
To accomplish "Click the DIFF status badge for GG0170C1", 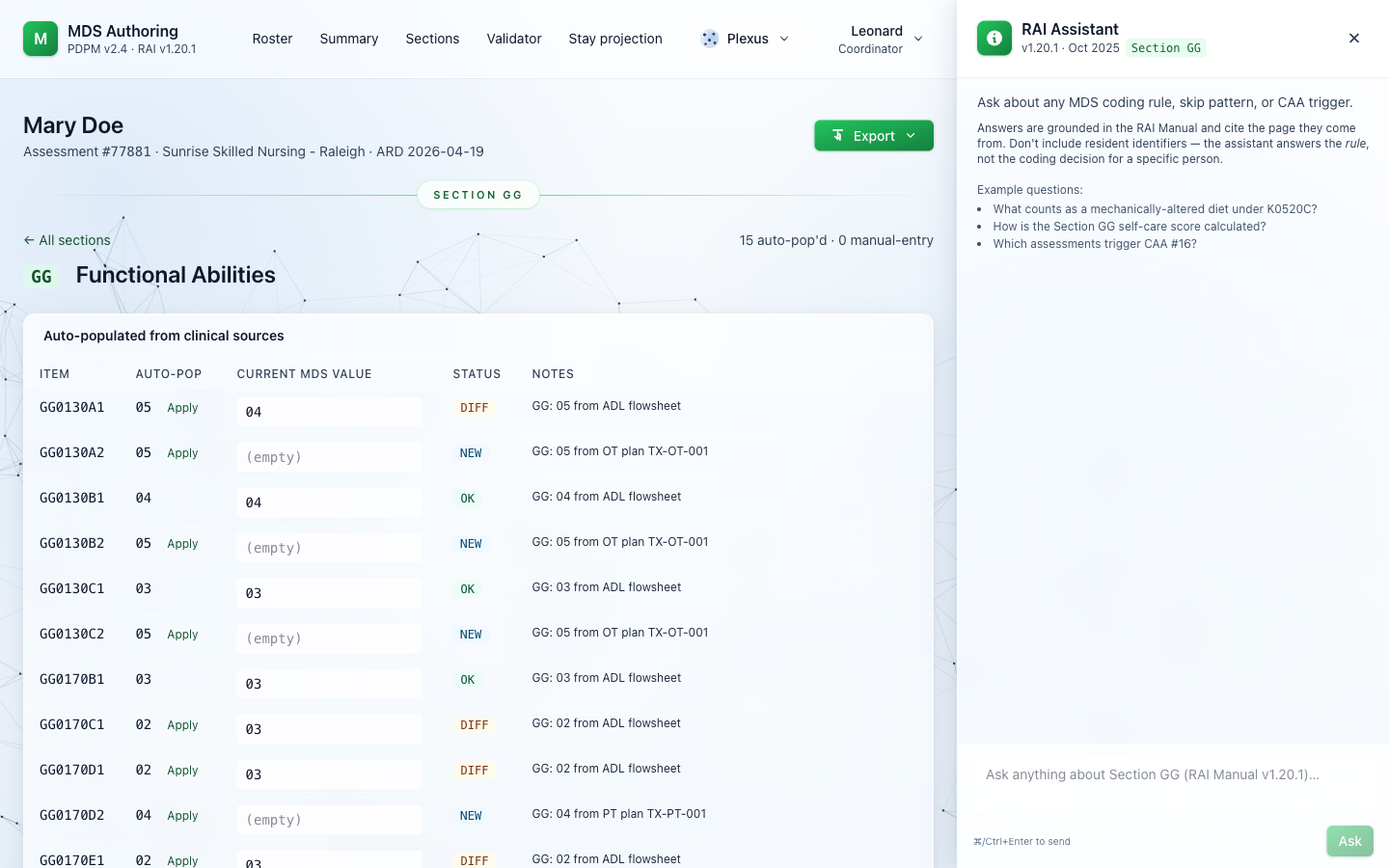I will (475, 725).
